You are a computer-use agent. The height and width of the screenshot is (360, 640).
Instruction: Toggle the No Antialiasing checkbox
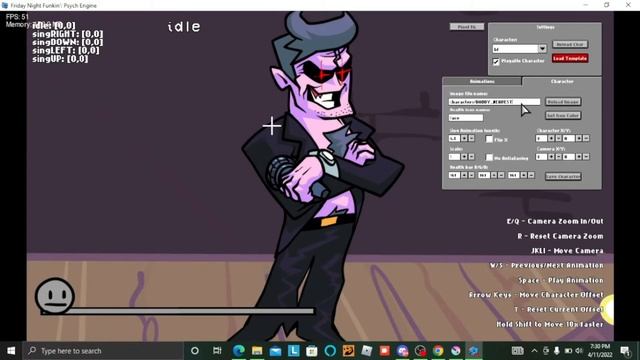(489, 157)
